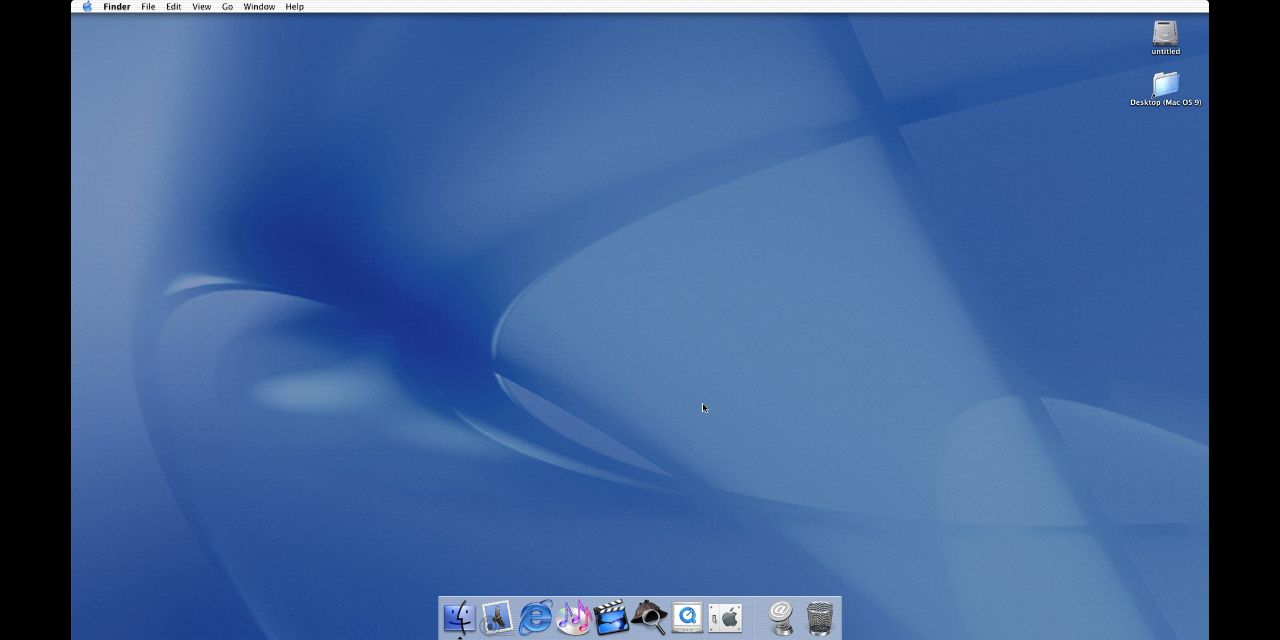Open Finder from the Dock
Screen dimensions: 1280x640
click(459, 617)
